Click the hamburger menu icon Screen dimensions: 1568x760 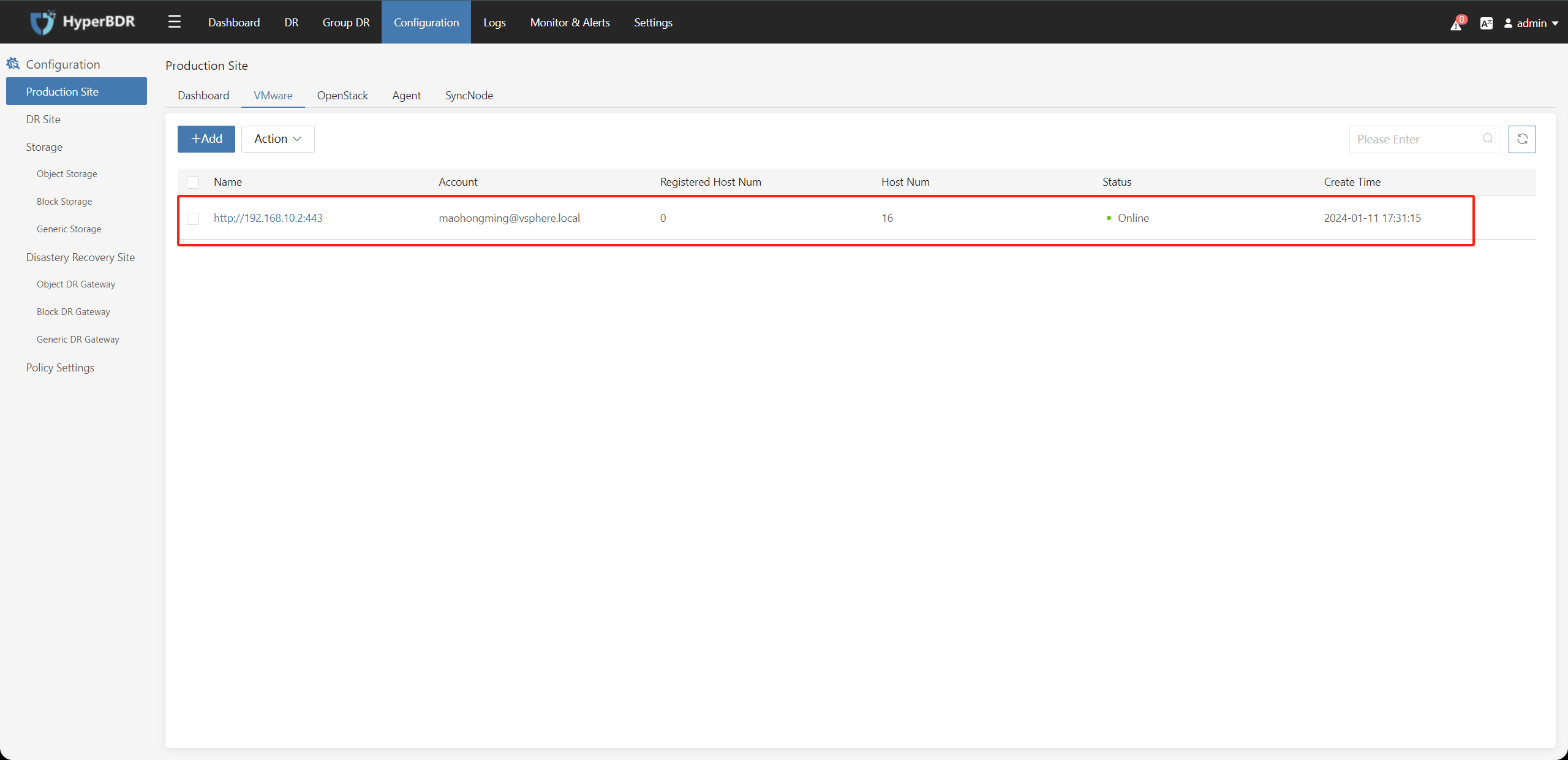tap(175, 21)
